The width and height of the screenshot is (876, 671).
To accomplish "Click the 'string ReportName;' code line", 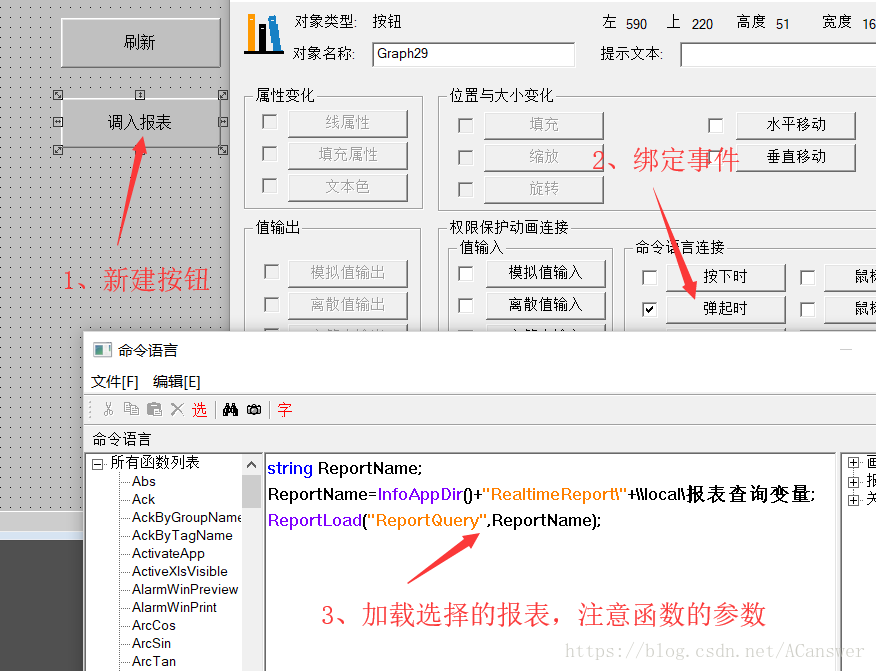I will (x=345, y=468).
